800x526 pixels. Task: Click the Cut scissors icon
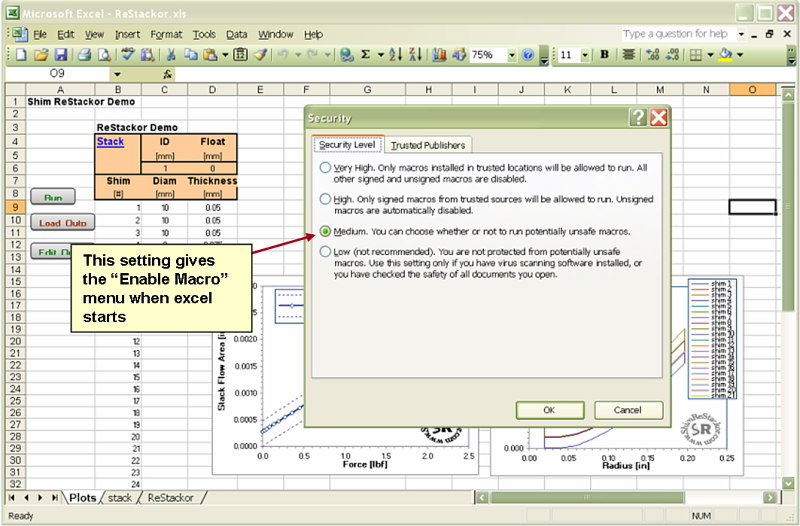[x=171, y=55]
